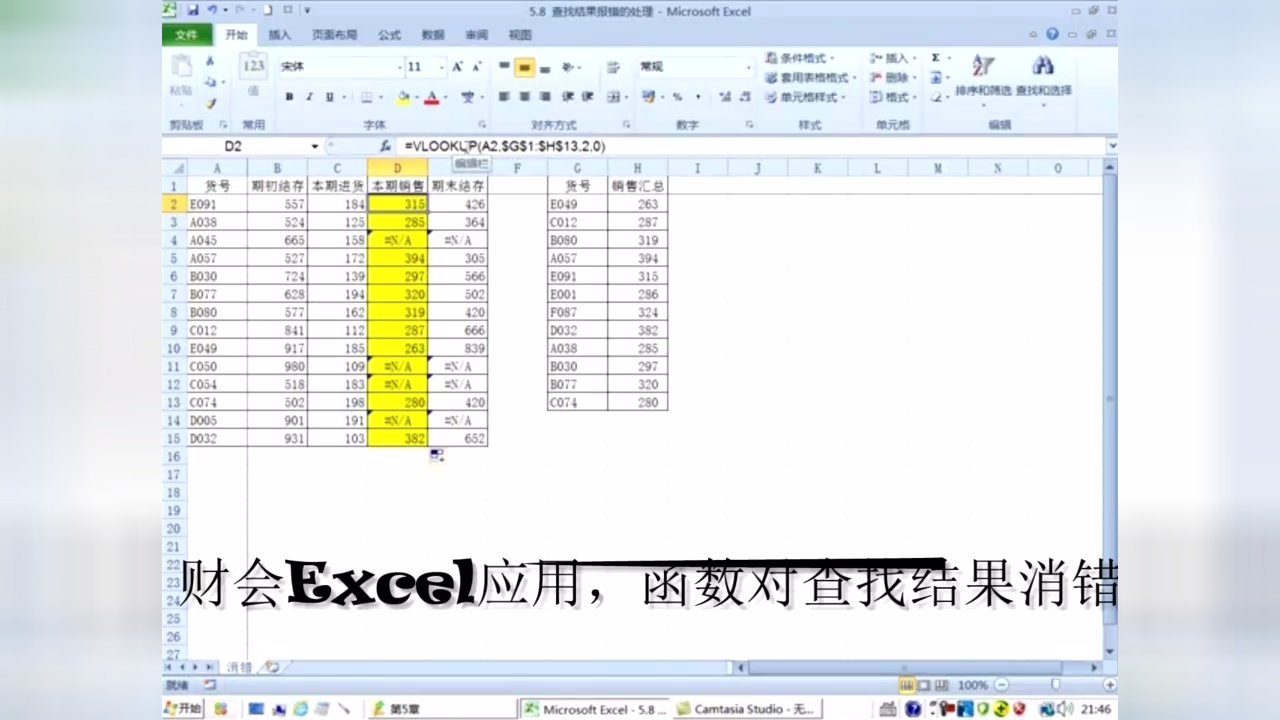
Task: Toggle Bold formatting
Action: click(x=289, y=97)
